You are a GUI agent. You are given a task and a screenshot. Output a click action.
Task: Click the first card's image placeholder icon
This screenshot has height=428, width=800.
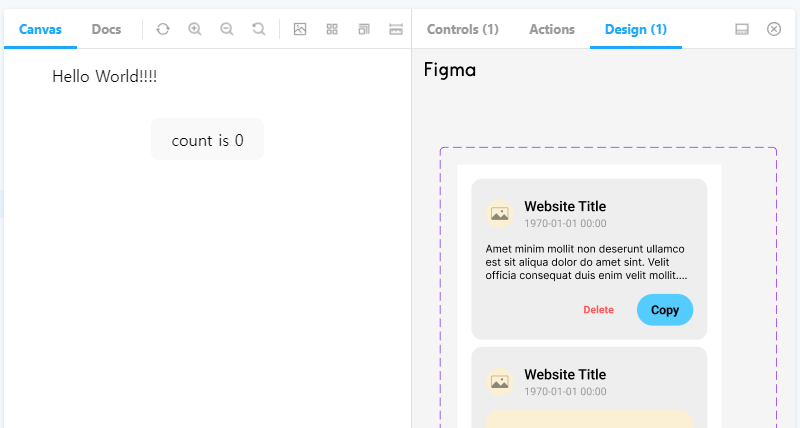tap(499, 213)
